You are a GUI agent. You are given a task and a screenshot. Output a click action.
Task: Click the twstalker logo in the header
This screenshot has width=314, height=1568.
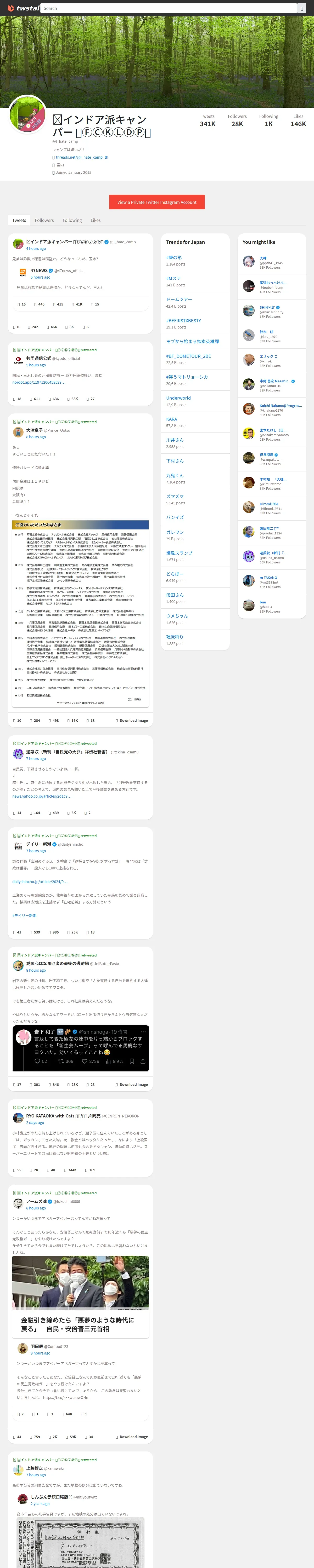[x=24, y=9]
